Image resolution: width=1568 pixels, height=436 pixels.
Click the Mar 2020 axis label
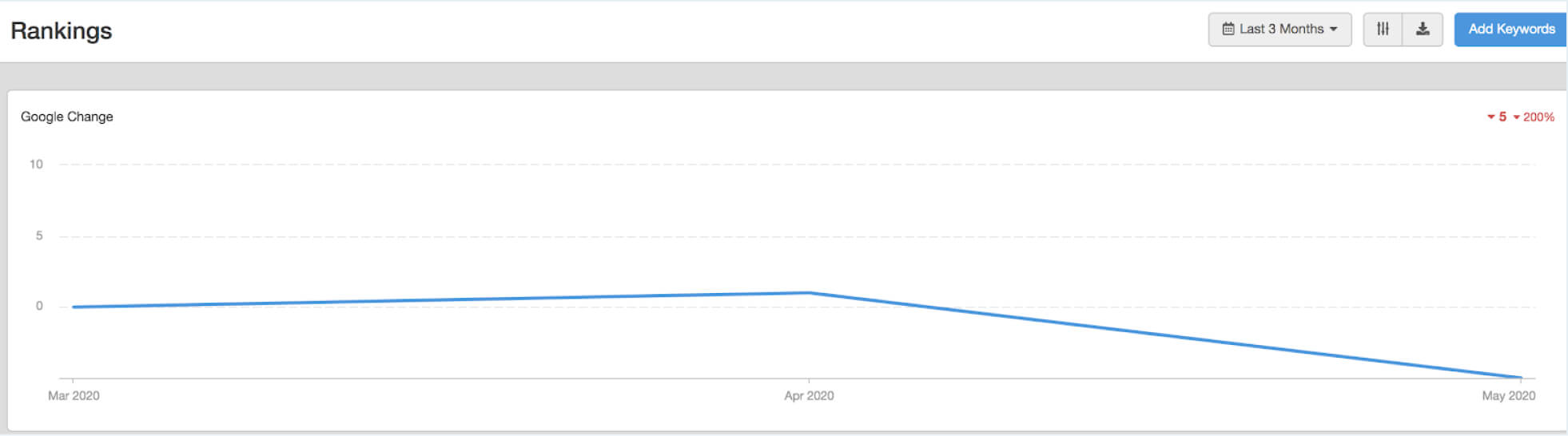click(x=74, y=395)
